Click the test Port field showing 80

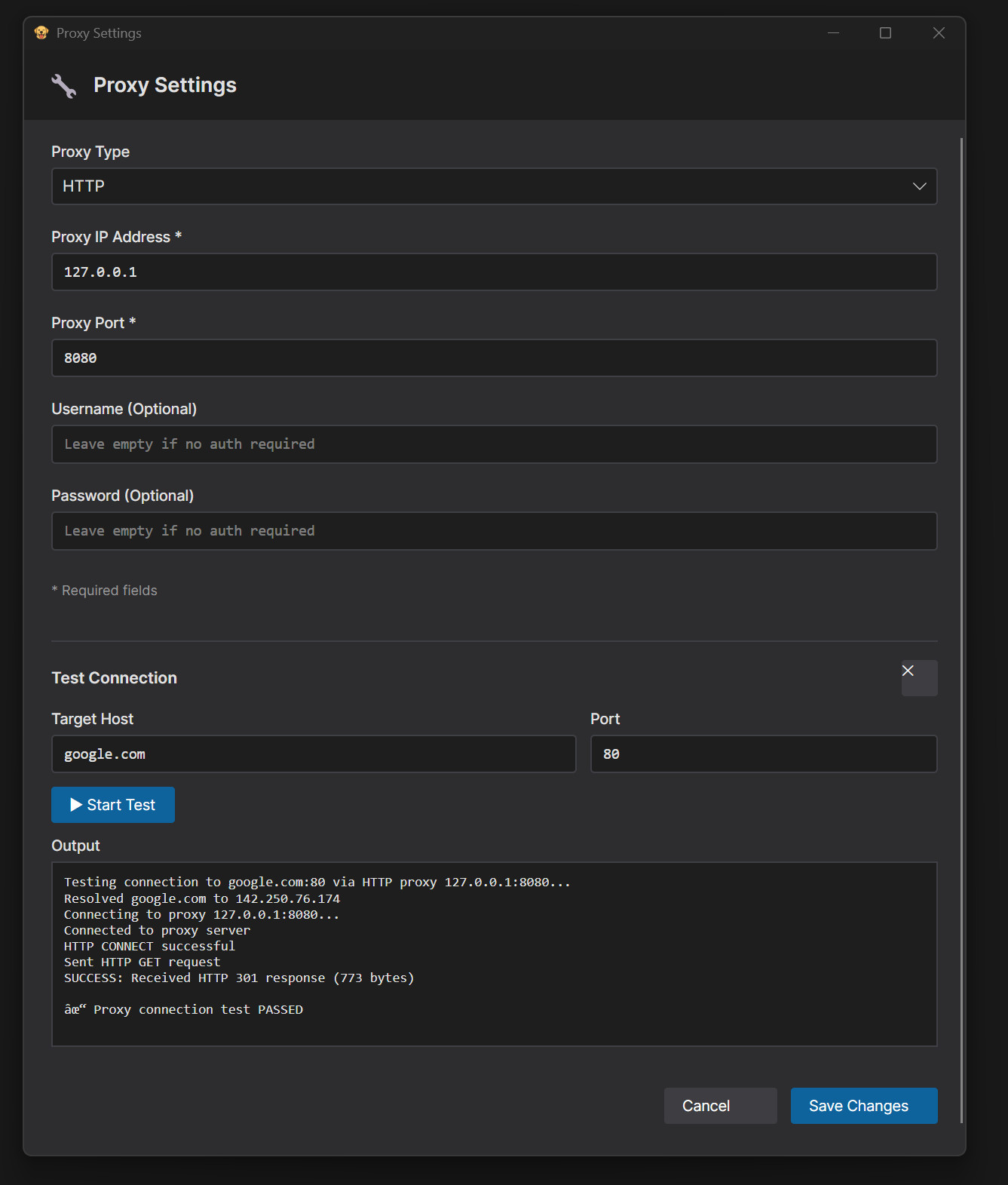[x=763, y=754]
